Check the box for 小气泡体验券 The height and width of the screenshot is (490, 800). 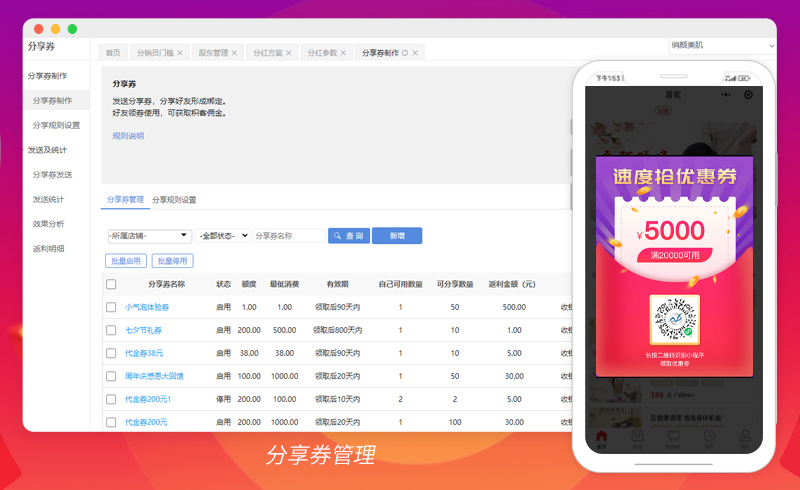(111, 307)
